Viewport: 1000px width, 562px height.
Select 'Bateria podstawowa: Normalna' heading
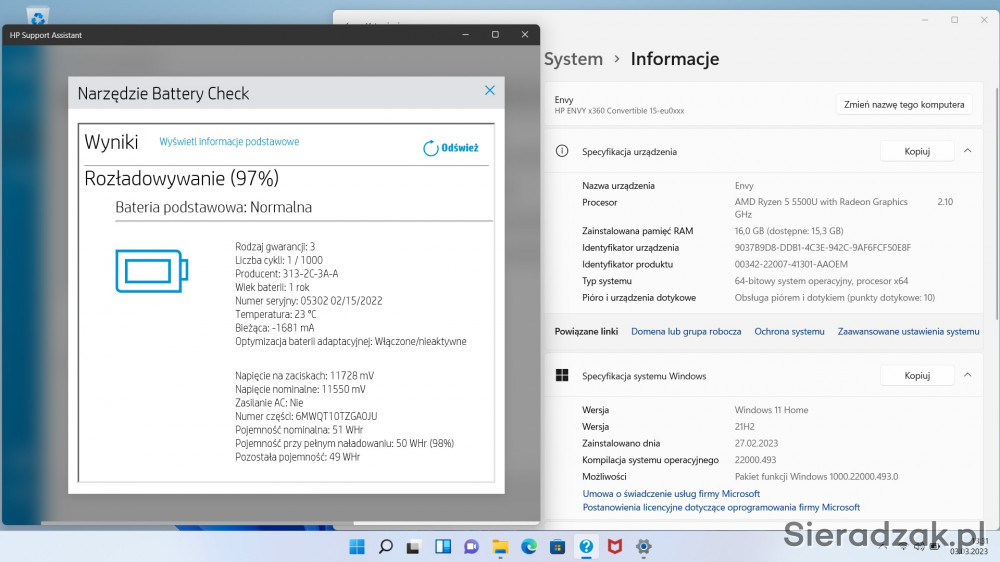(214, 207)
